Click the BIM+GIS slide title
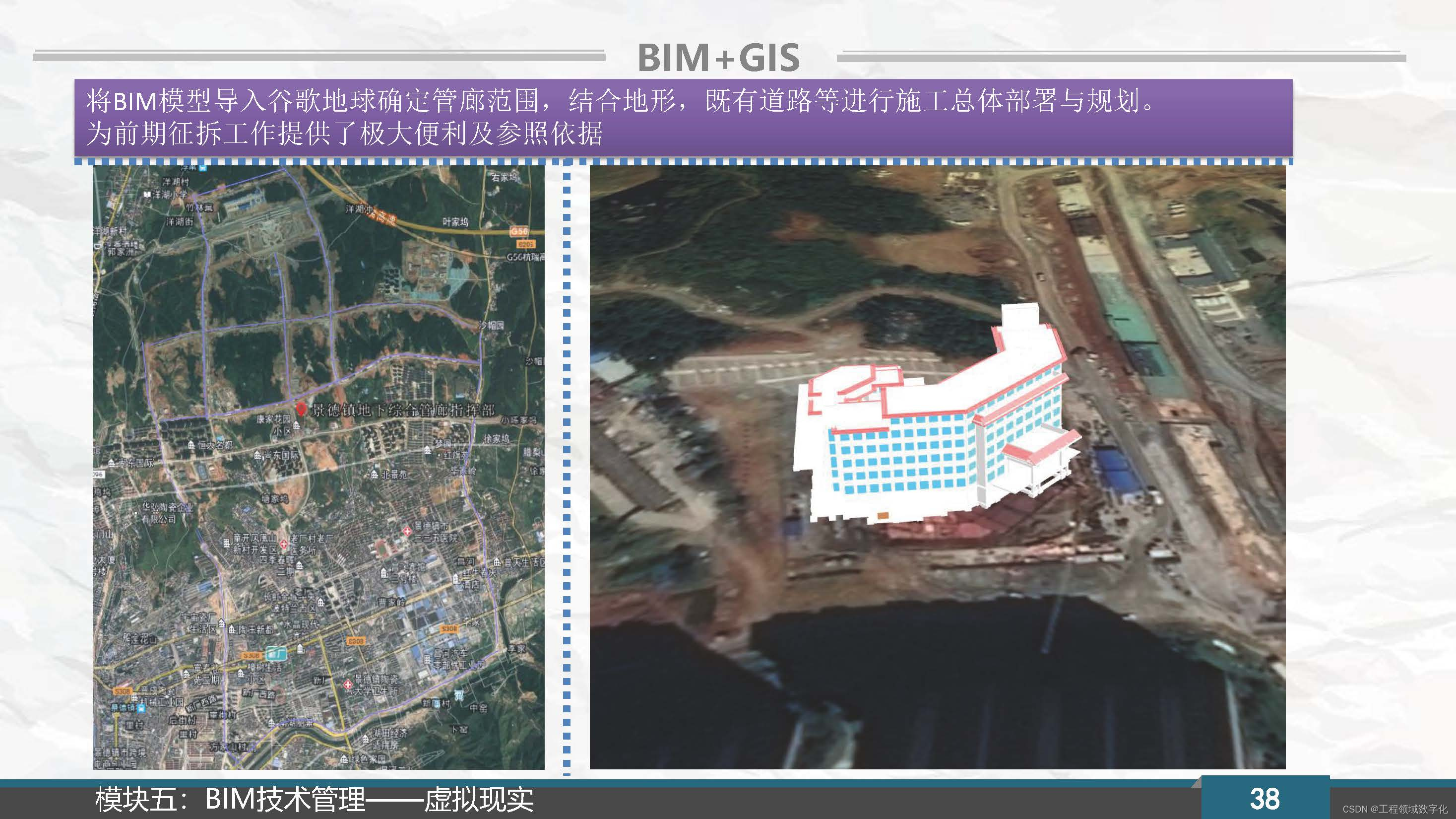Viewport: 1456px width, 819px height. click(x=718, y=58)
